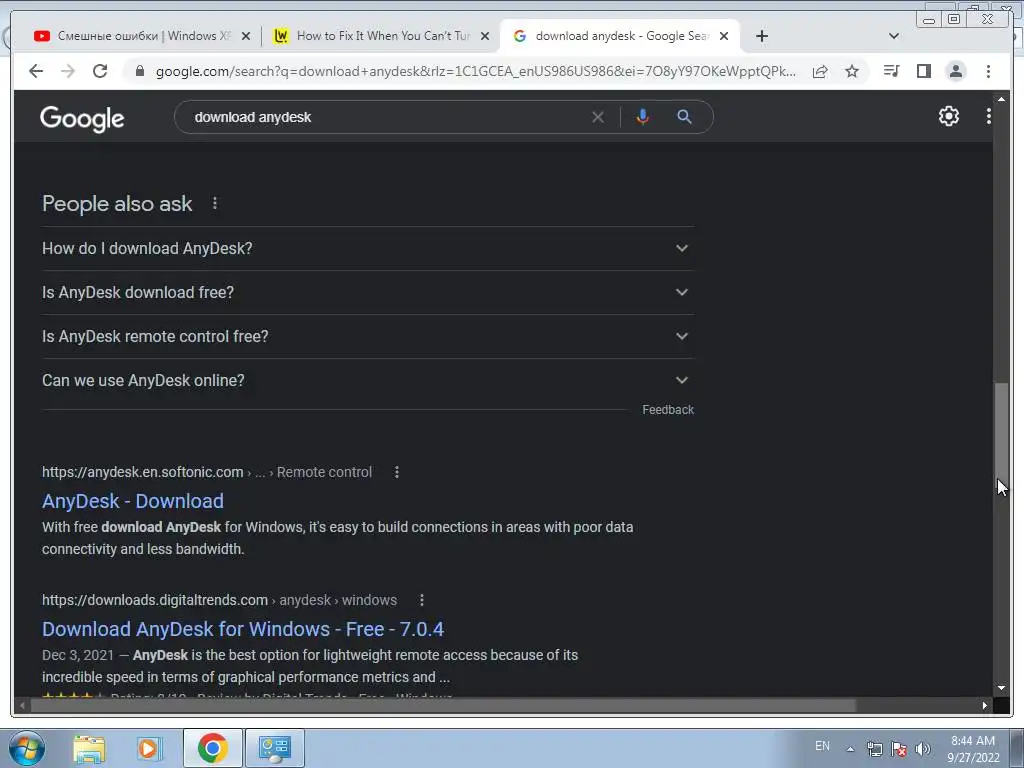The image size is (1024, 768).
Task: Open the control panel taskbar item
Action: point(274,748)
